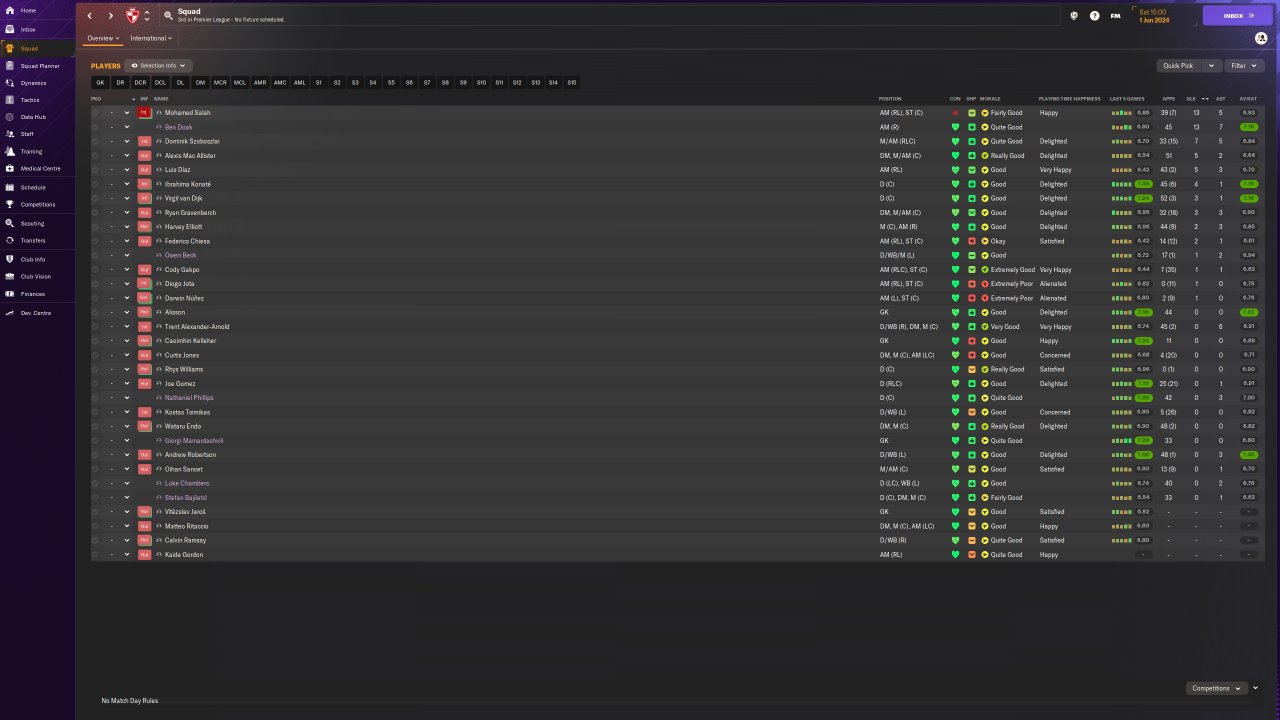Expand the Quick Pick dropdown arrow
1280x720 pixels.
point(1211,66)
